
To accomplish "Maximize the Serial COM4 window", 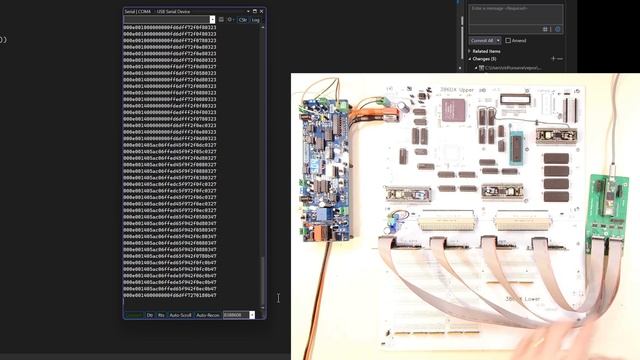I will coord(255,11).
